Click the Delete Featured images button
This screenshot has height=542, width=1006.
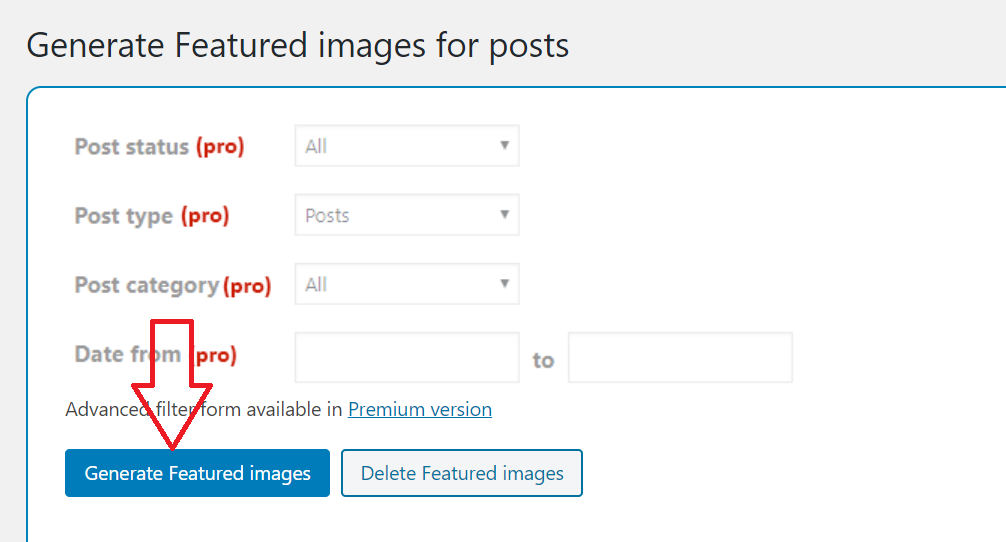pyautogui.click(x=462, y=473)
